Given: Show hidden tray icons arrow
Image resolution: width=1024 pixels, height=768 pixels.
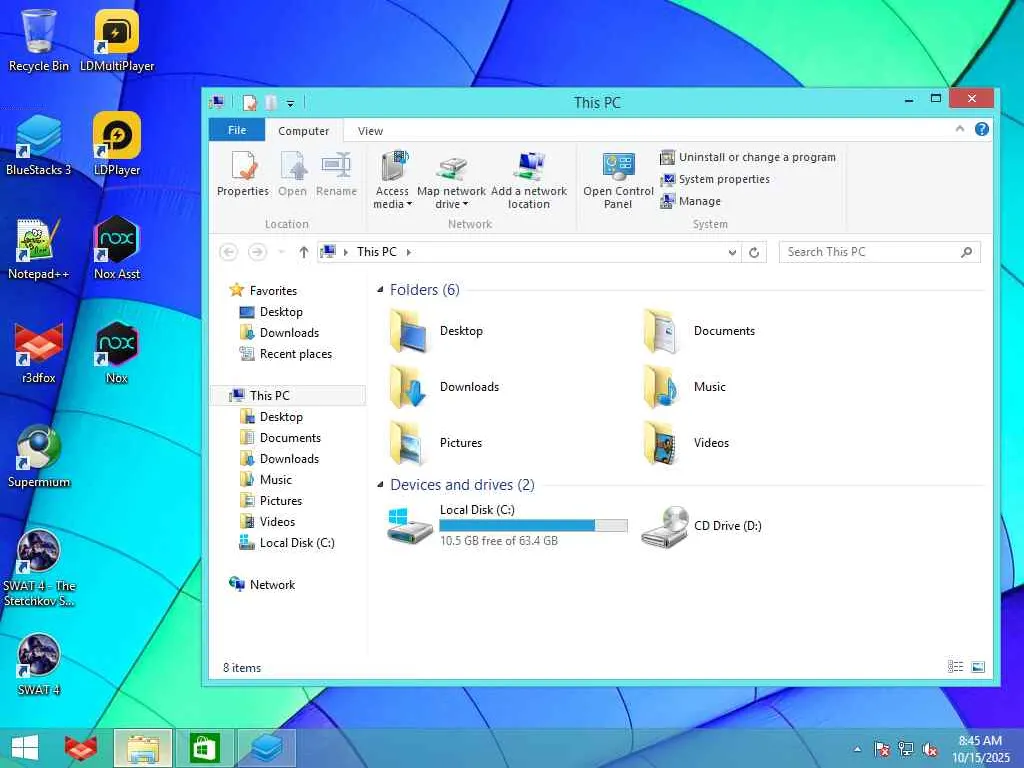Looking at the screenshot, I should point(857,749).
